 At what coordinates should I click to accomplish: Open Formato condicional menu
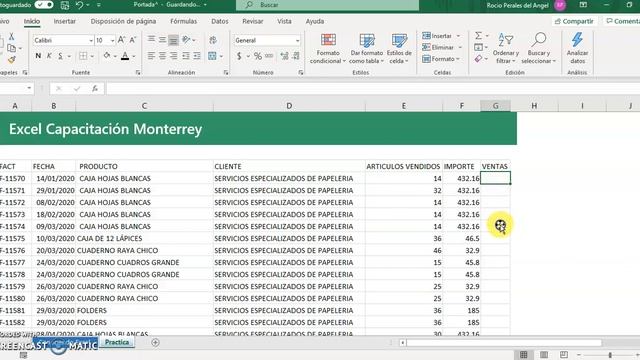click(328, 49)
